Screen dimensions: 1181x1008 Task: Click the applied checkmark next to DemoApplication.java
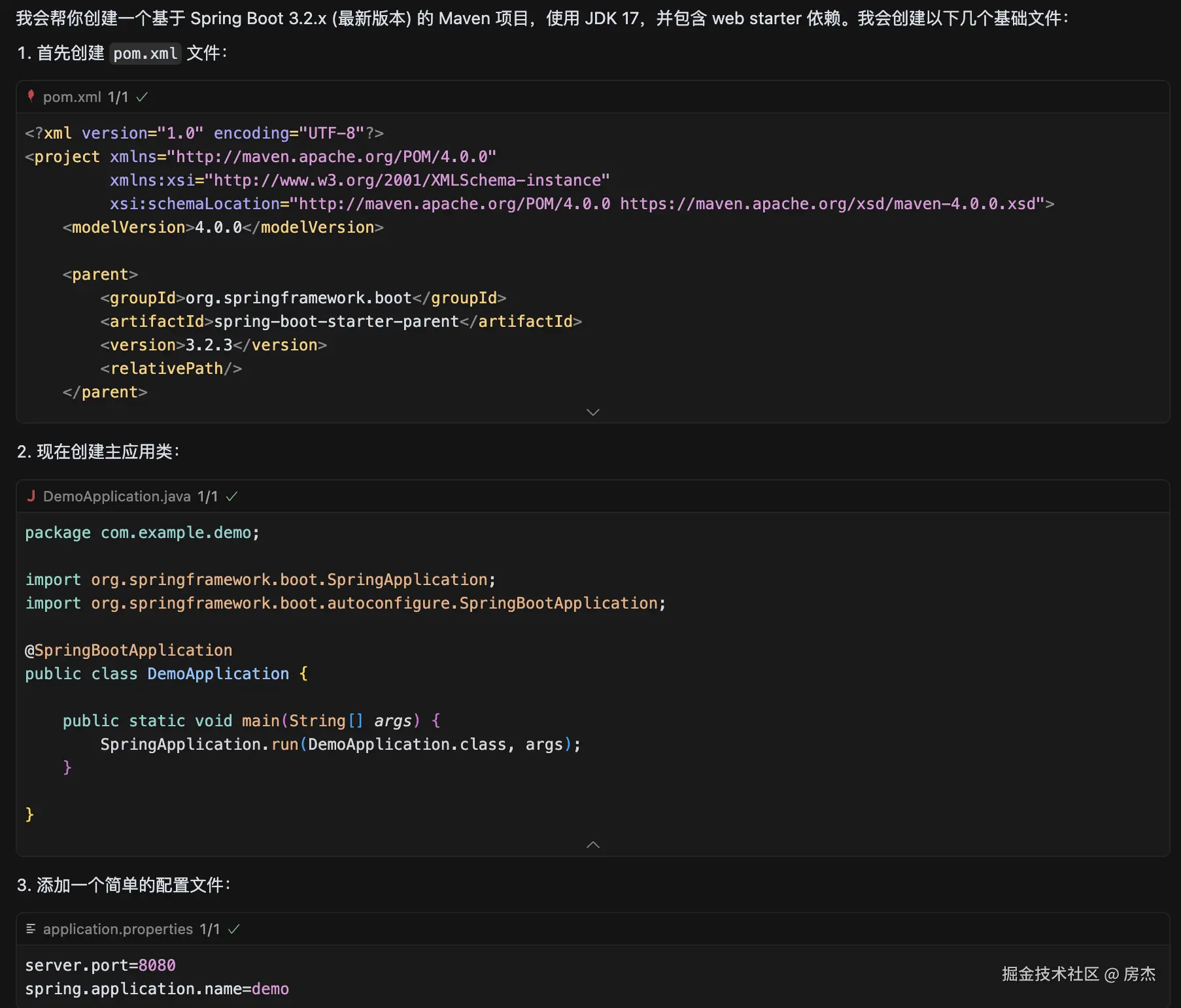click(x=231, y=496)
